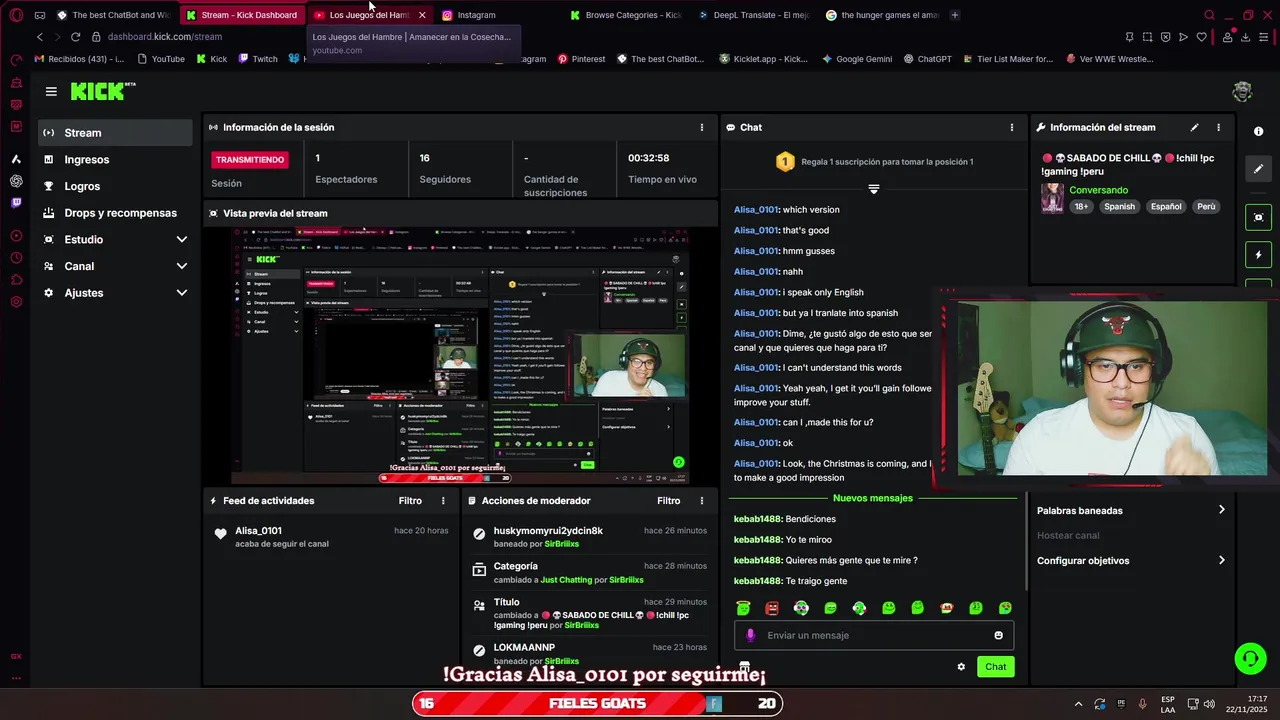Open Logros in the sidebar
Screen dimensions: 1280x720
click(115, 186)
